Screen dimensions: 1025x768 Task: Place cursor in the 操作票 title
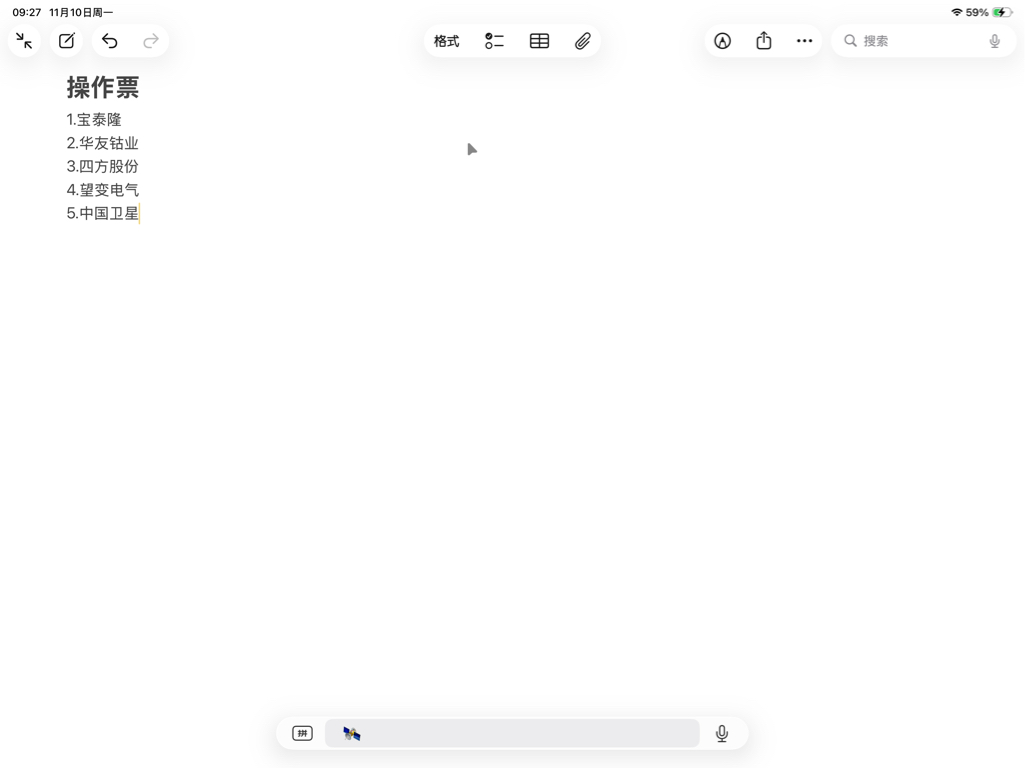tap(103, 88)
